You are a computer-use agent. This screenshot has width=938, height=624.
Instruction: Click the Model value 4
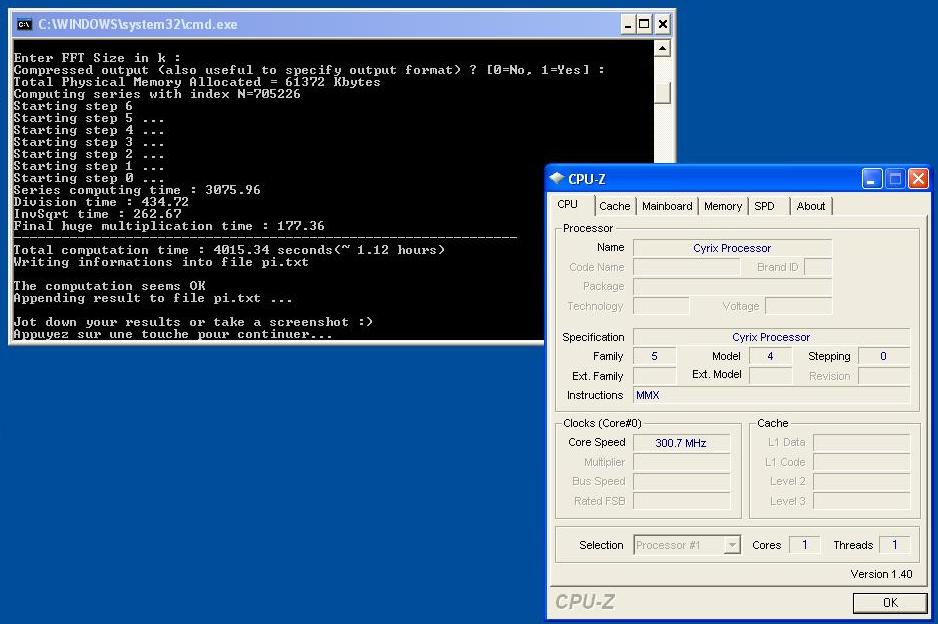(x=770, y=356)
